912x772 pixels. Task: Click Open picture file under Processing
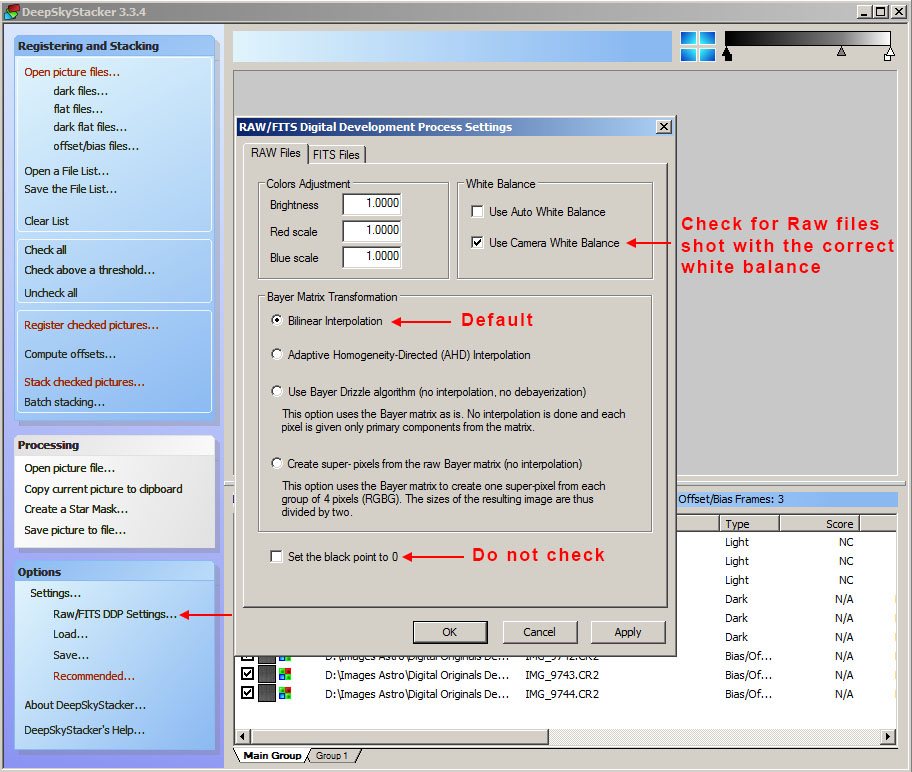click(70, 468)
